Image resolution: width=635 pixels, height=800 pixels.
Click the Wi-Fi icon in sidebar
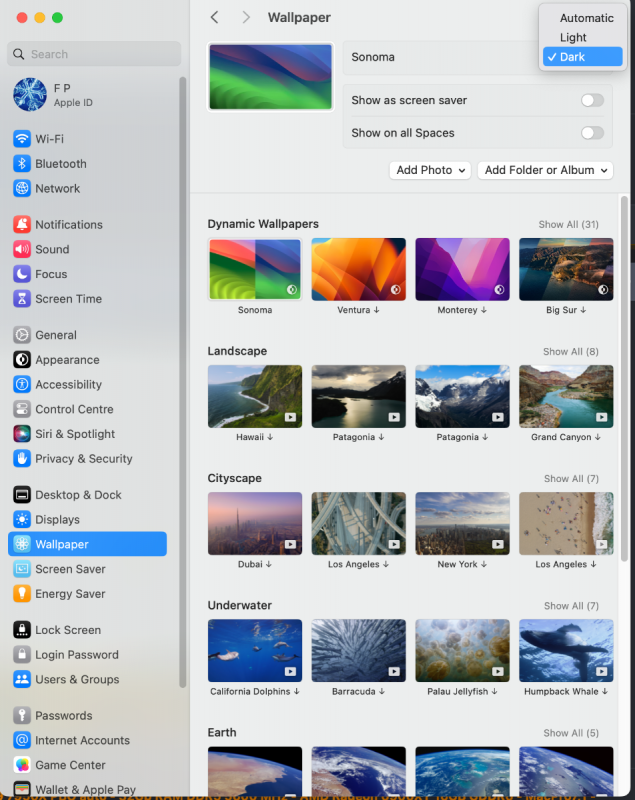22,139
